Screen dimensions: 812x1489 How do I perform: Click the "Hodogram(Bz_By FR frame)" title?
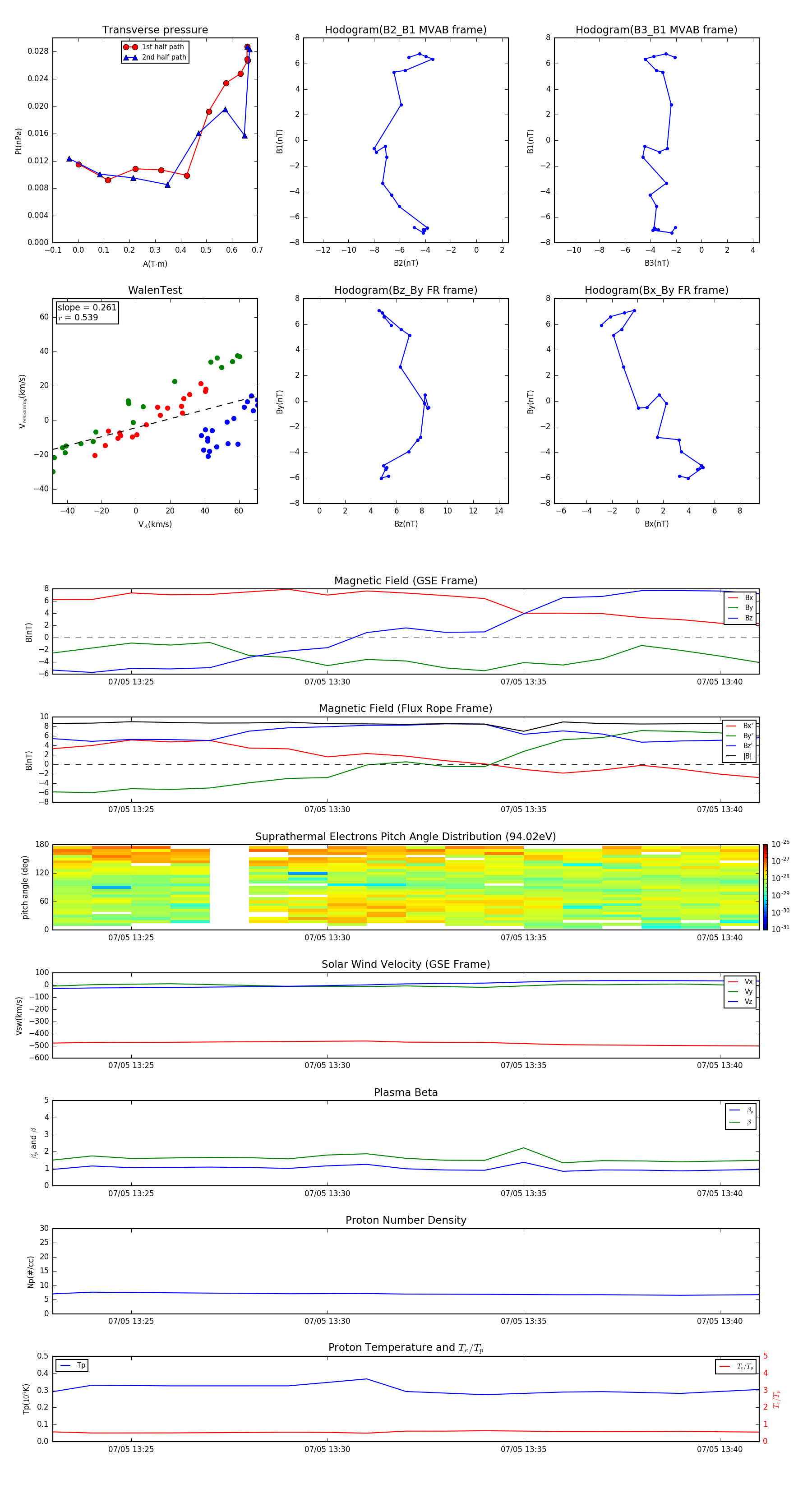click(406, 290)
